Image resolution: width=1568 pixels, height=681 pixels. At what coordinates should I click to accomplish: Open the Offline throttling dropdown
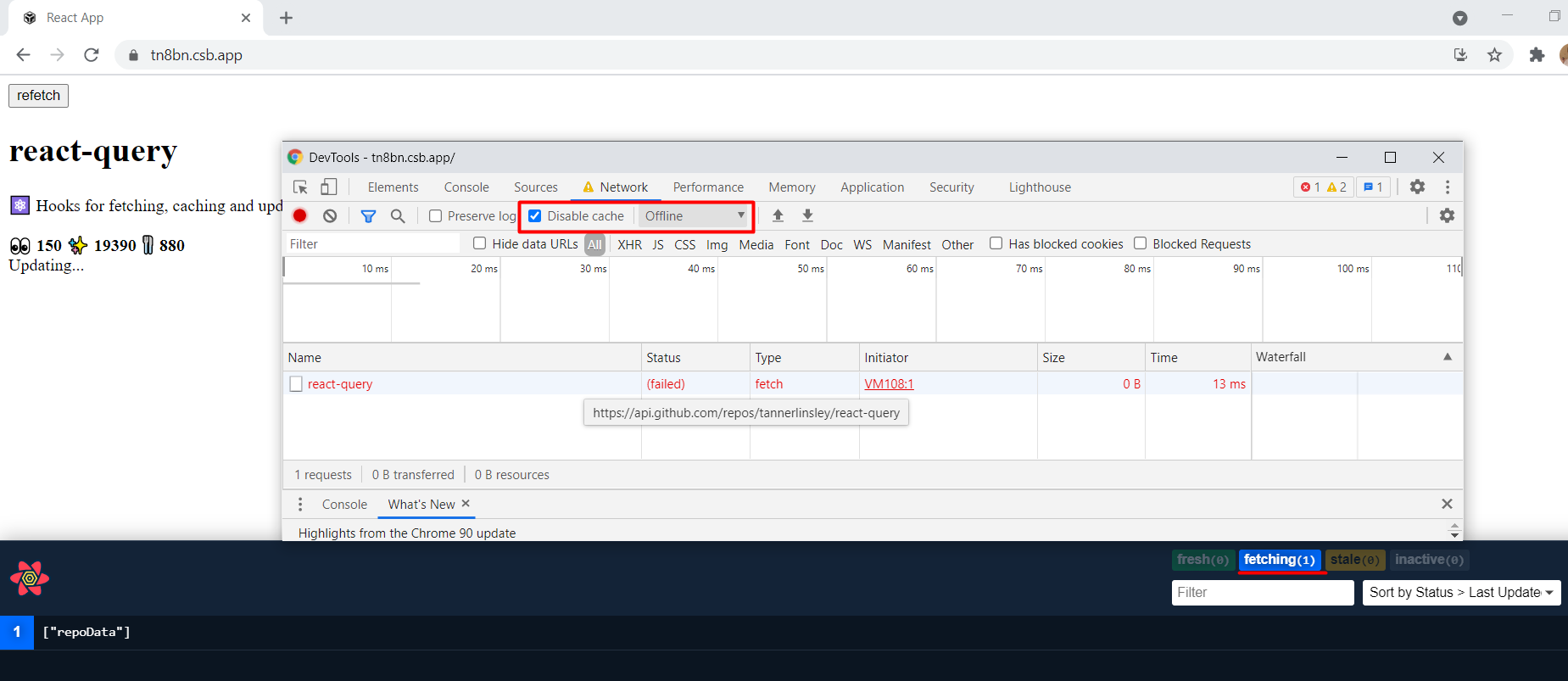tap(695, 216)
